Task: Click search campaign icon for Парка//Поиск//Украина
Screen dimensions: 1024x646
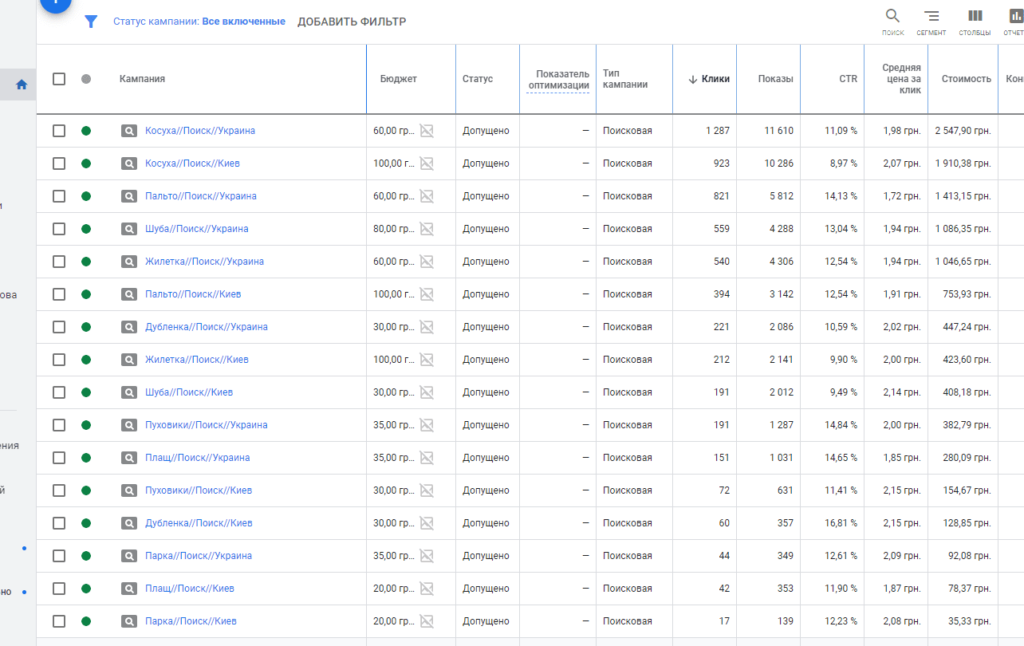Action: pyautogui.click(x=129, y=556)
